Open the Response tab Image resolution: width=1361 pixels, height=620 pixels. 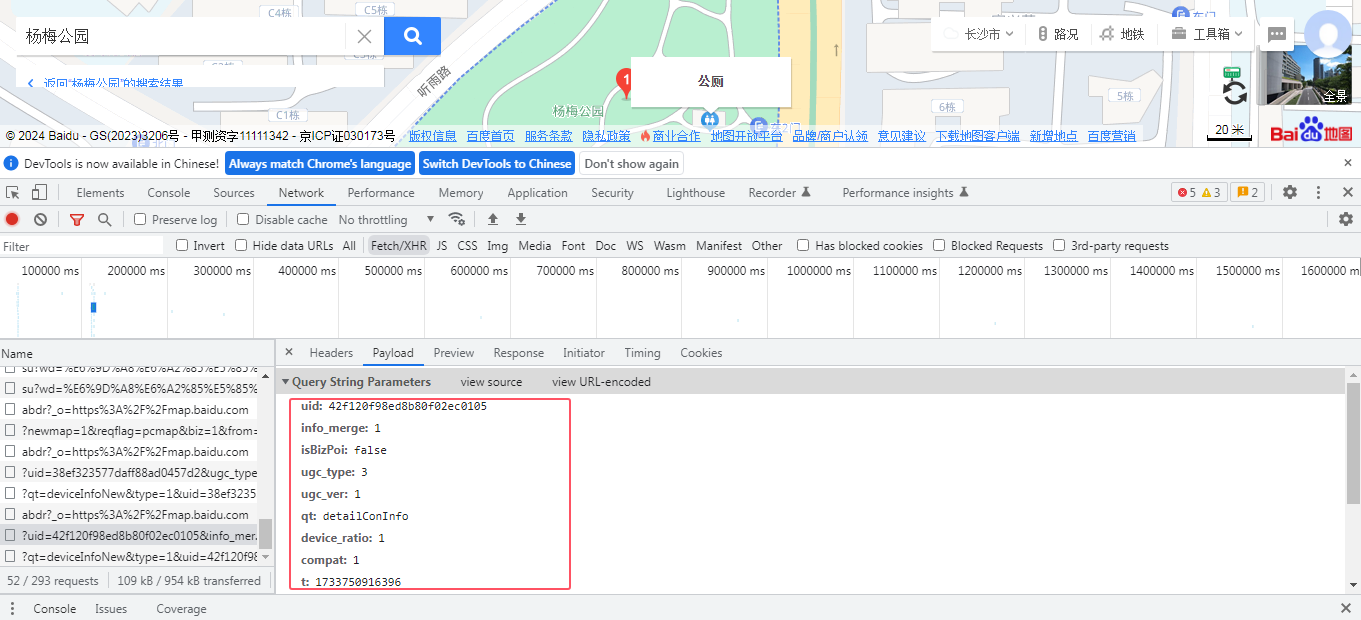pyautogui.click(x=519, y=353)
